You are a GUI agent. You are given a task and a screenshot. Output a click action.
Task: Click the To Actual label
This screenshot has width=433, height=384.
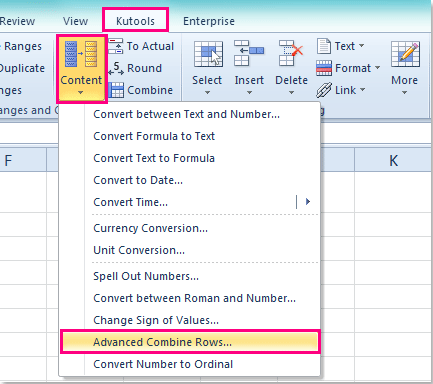pos(150,46)
